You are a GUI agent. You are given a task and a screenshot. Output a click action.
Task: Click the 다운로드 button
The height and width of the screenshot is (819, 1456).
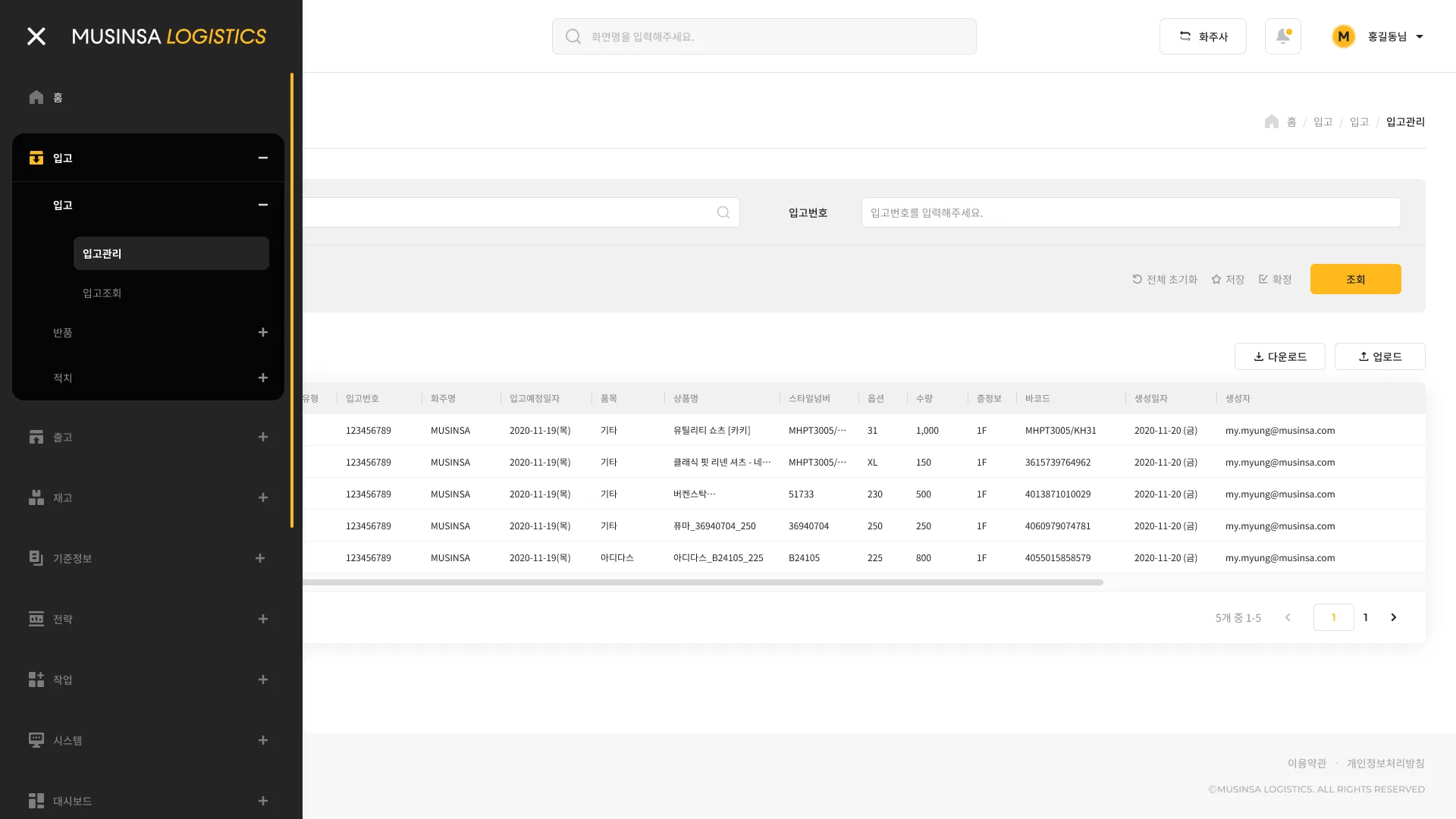(x=1280, y=356)
